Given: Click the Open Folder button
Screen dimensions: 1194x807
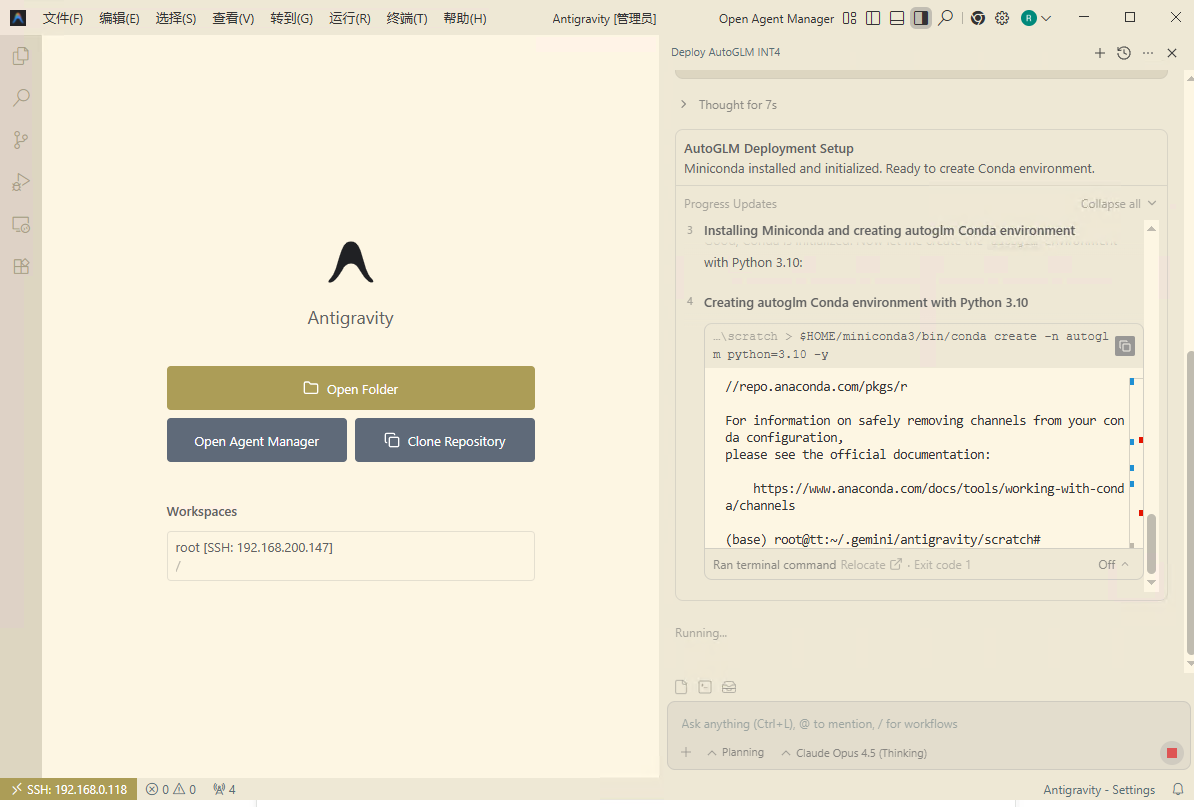Looking at the screenshot, I should [x=351, y=389].
